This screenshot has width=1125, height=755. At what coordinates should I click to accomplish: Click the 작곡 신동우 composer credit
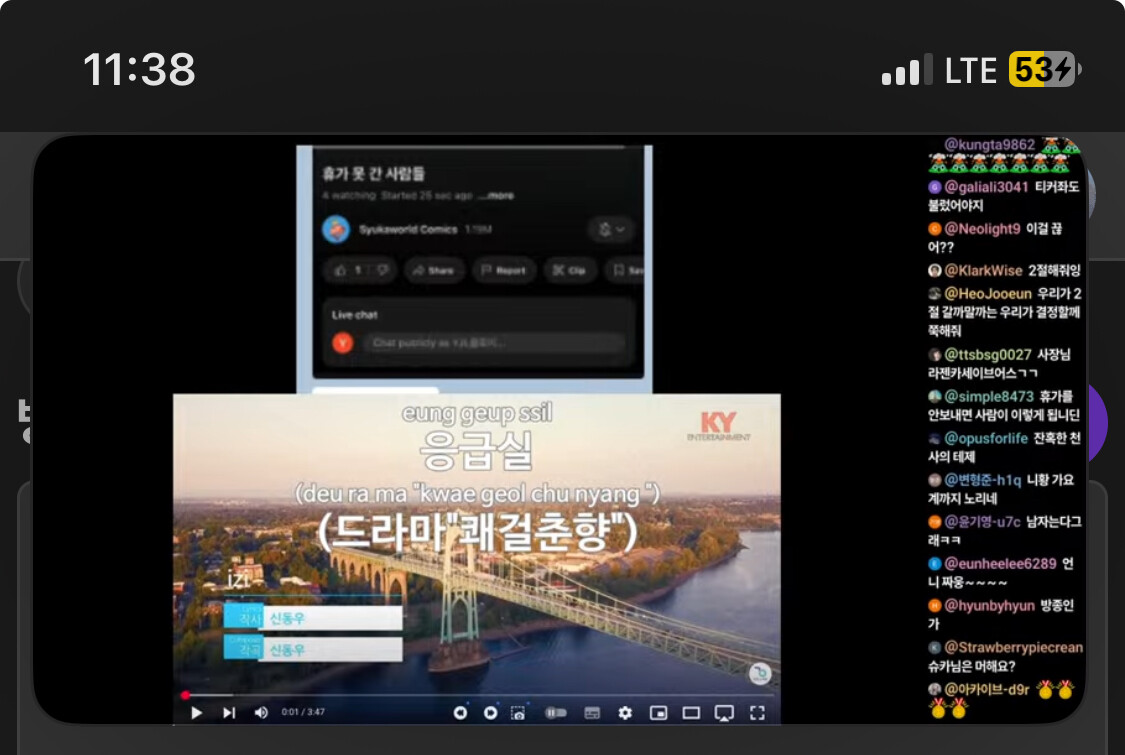click(x=312, y=650)
